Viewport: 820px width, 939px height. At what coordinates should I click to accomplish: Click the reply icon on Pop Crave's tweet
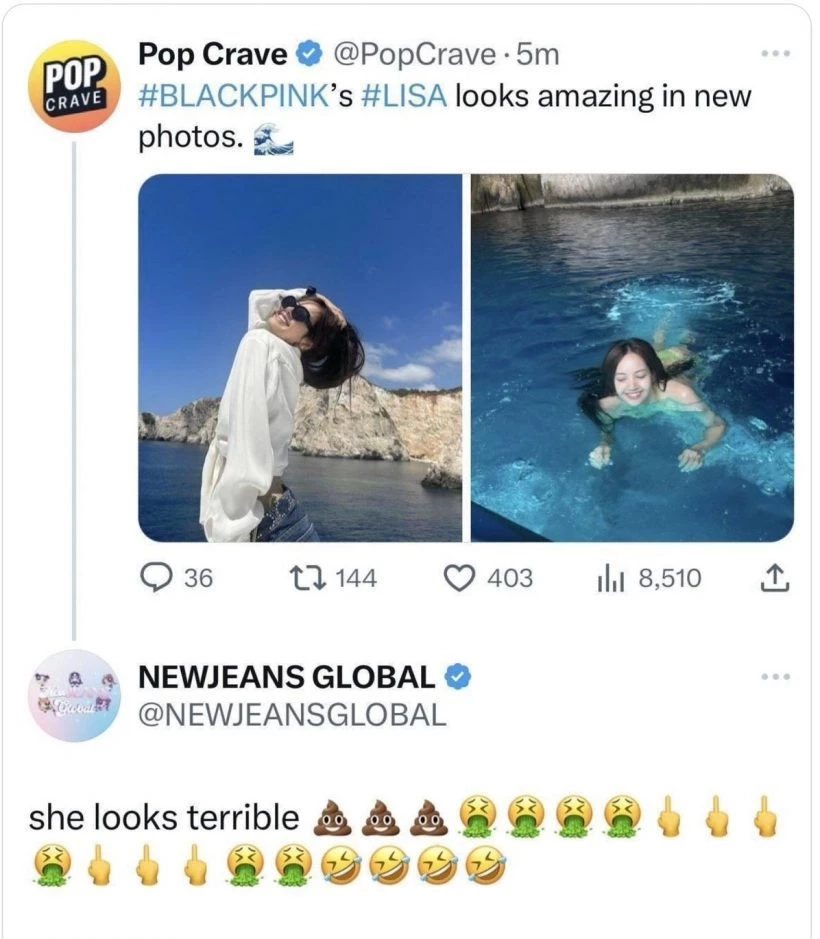[x=154, y=578]
